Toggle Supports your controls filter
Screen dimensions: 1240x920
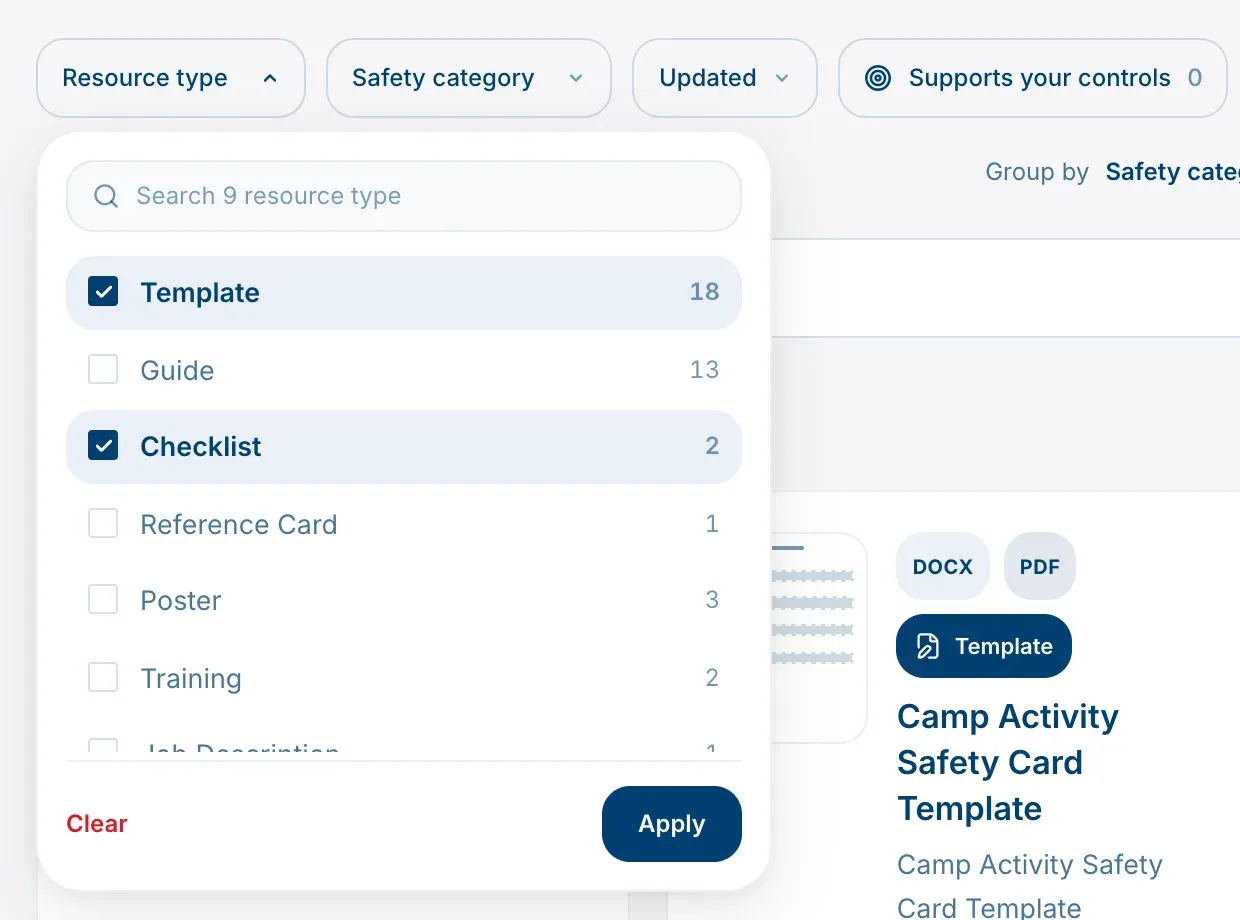pyautogui.click(x=1033, y=78)
